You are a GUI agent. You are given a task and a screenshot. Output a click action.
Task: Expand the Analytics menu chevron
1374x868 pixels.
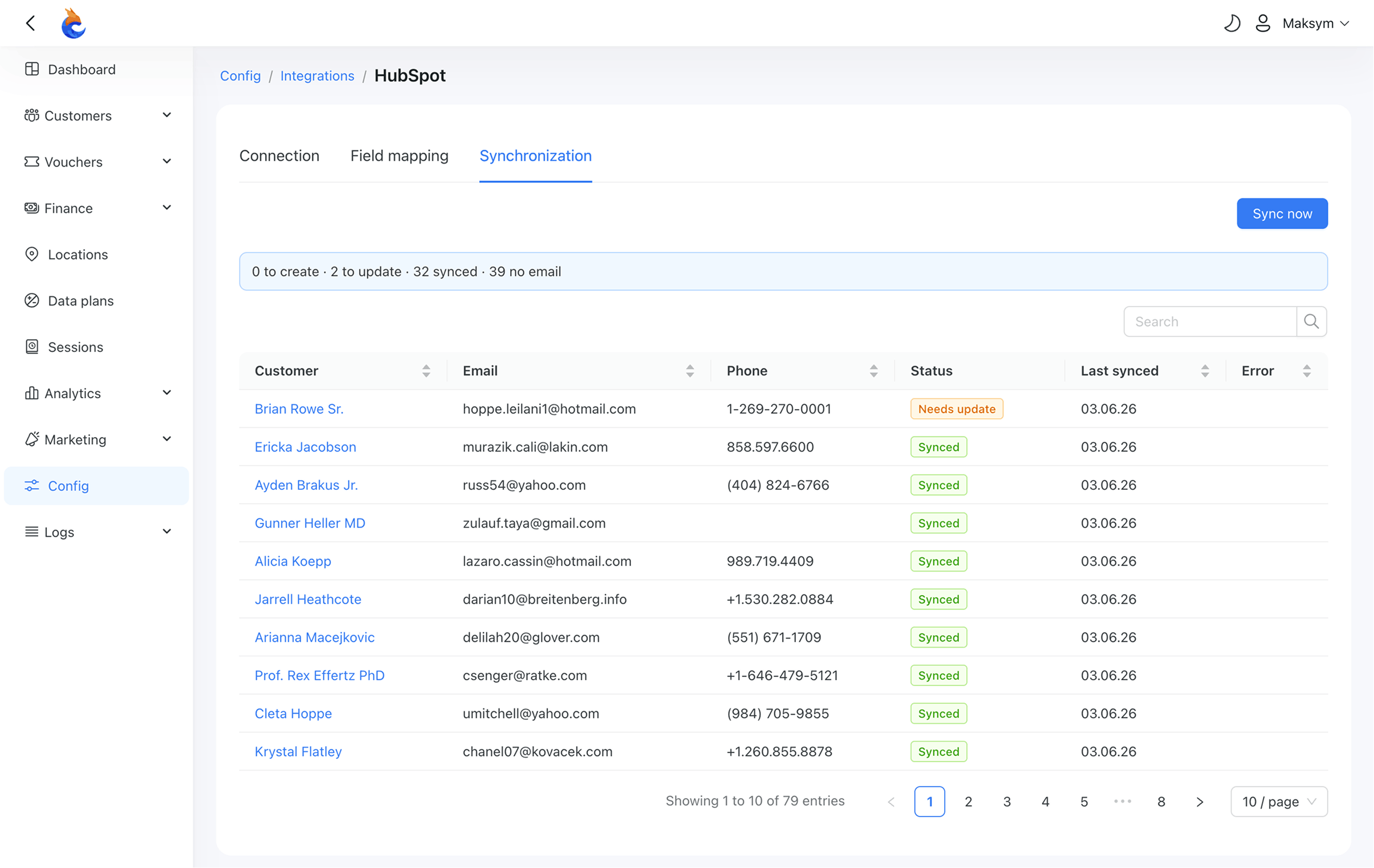pyautogui.click(x=167, y=394)
